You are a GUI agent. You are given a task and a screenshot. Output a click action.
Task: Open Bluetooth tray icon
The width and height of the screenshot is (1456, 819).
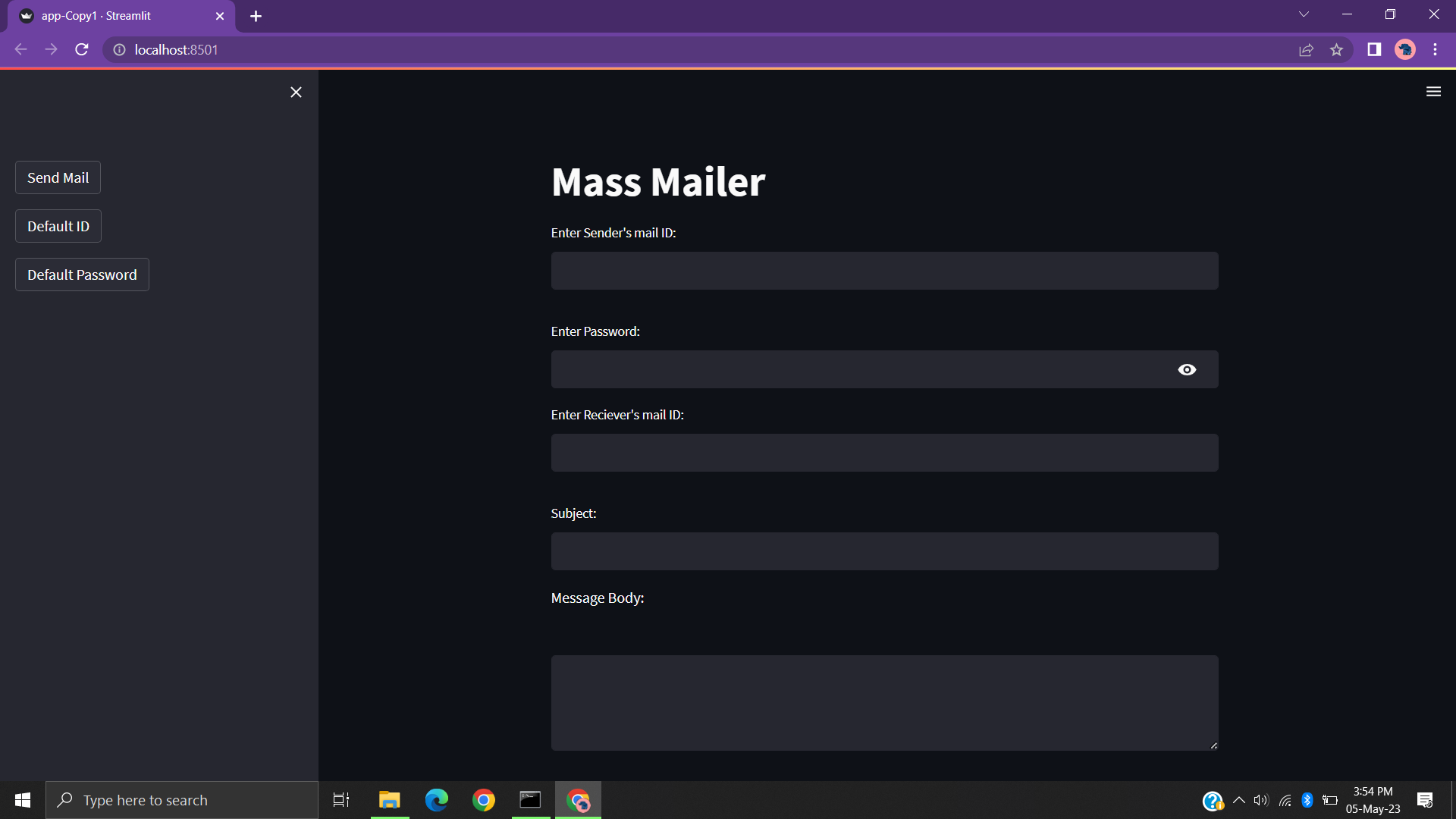[1307, 800]
